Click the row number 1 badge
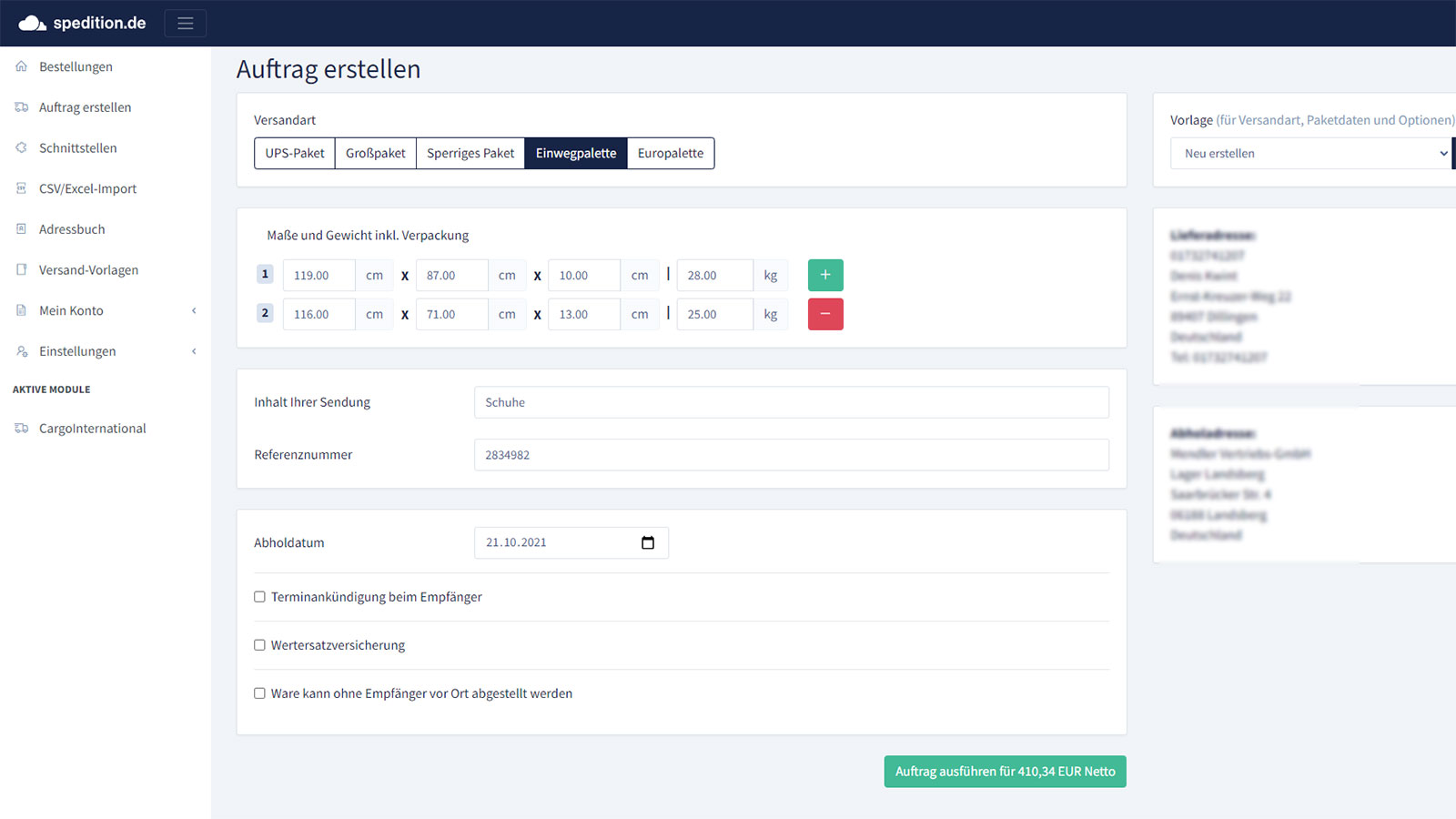The width and height of the screenshot is (1456, 819). pos(265,274)
